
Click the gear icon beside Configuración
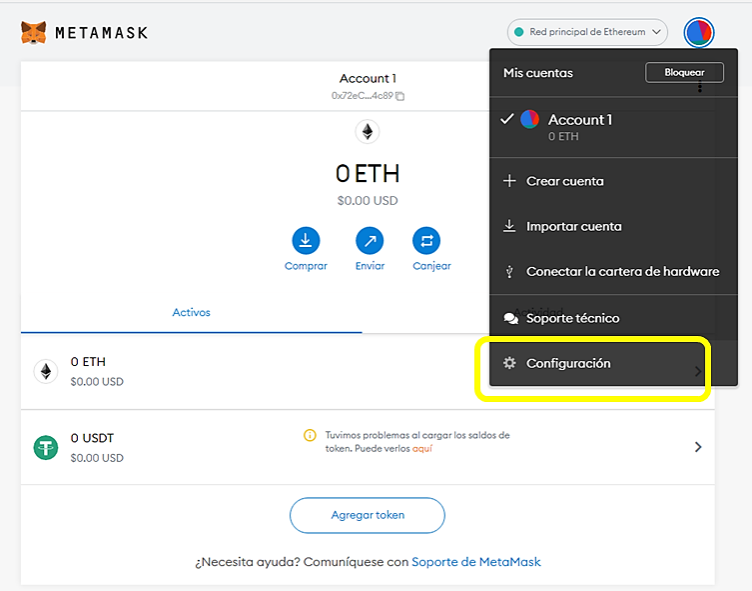(x=509, y=363)
